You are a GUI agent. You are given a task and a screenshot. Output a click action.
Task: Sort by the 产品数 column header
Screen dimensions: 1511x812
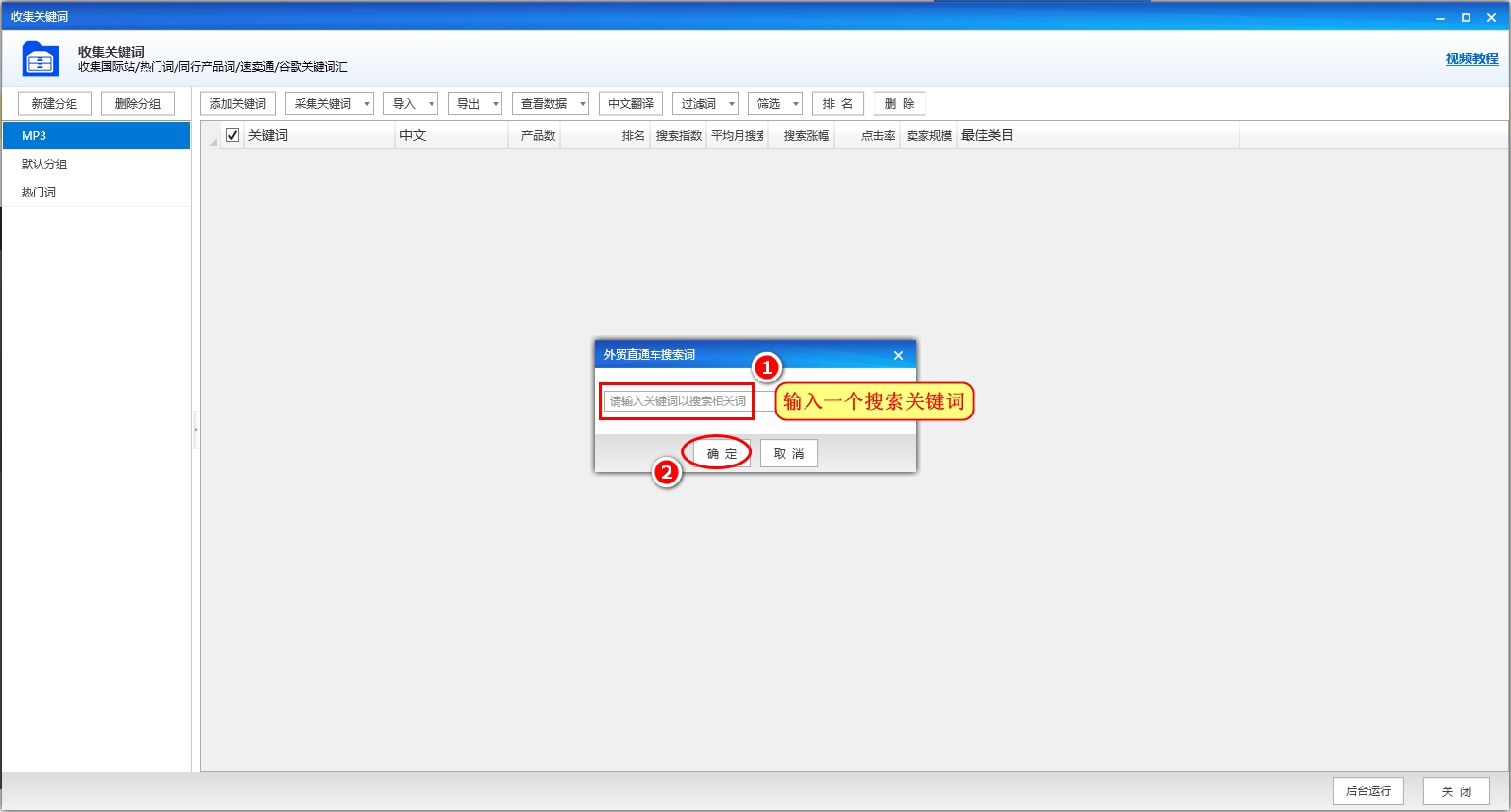tap(534, 136)
